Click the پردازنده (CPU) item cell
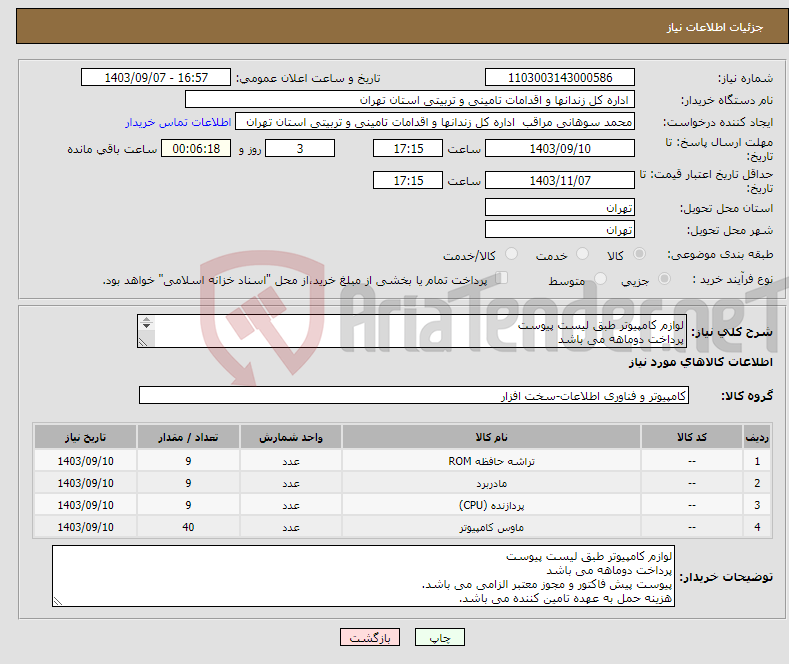Viewport: 789px width, 664px height. pyautogui.click(x=491, y=505)
